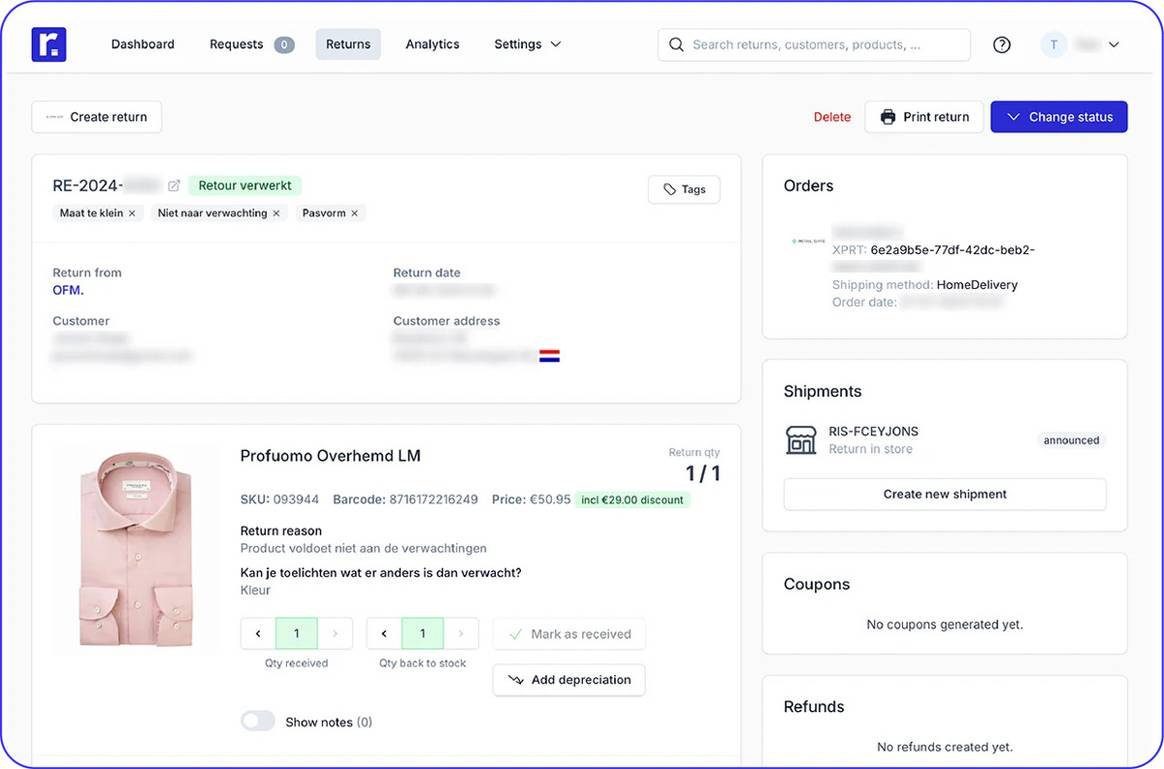Click the user avatar circle

click(x=1053, y=45)
